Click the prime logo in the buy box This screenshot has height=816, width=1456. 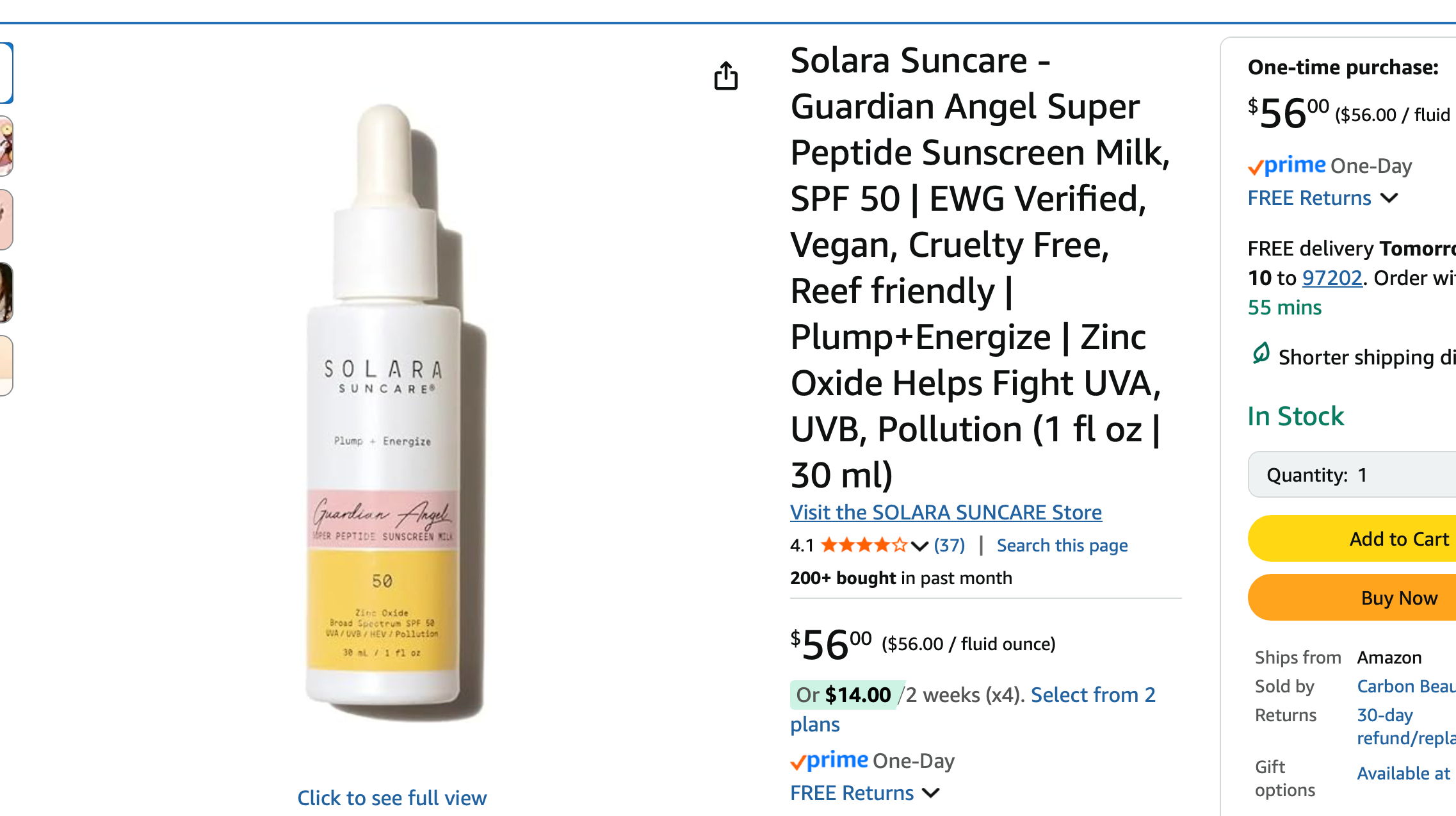pos(1287,166)
